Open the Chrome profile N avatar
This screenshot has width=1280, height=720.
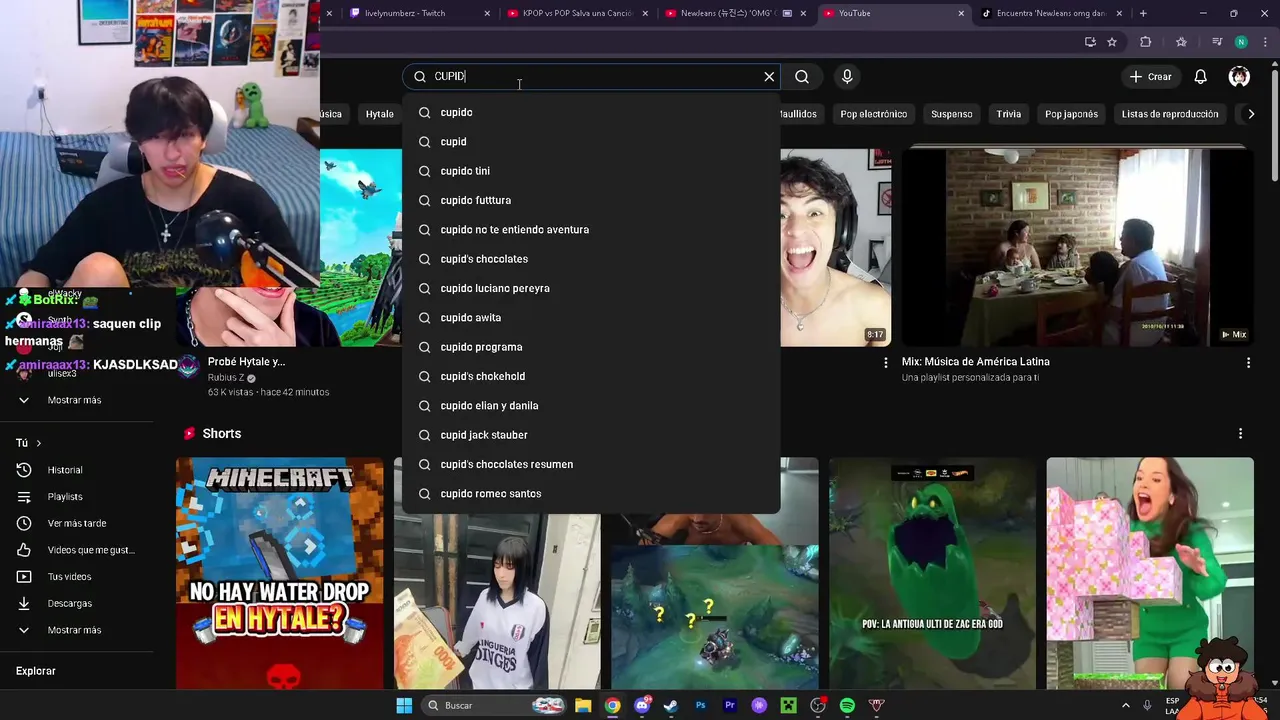[1241, 42]
